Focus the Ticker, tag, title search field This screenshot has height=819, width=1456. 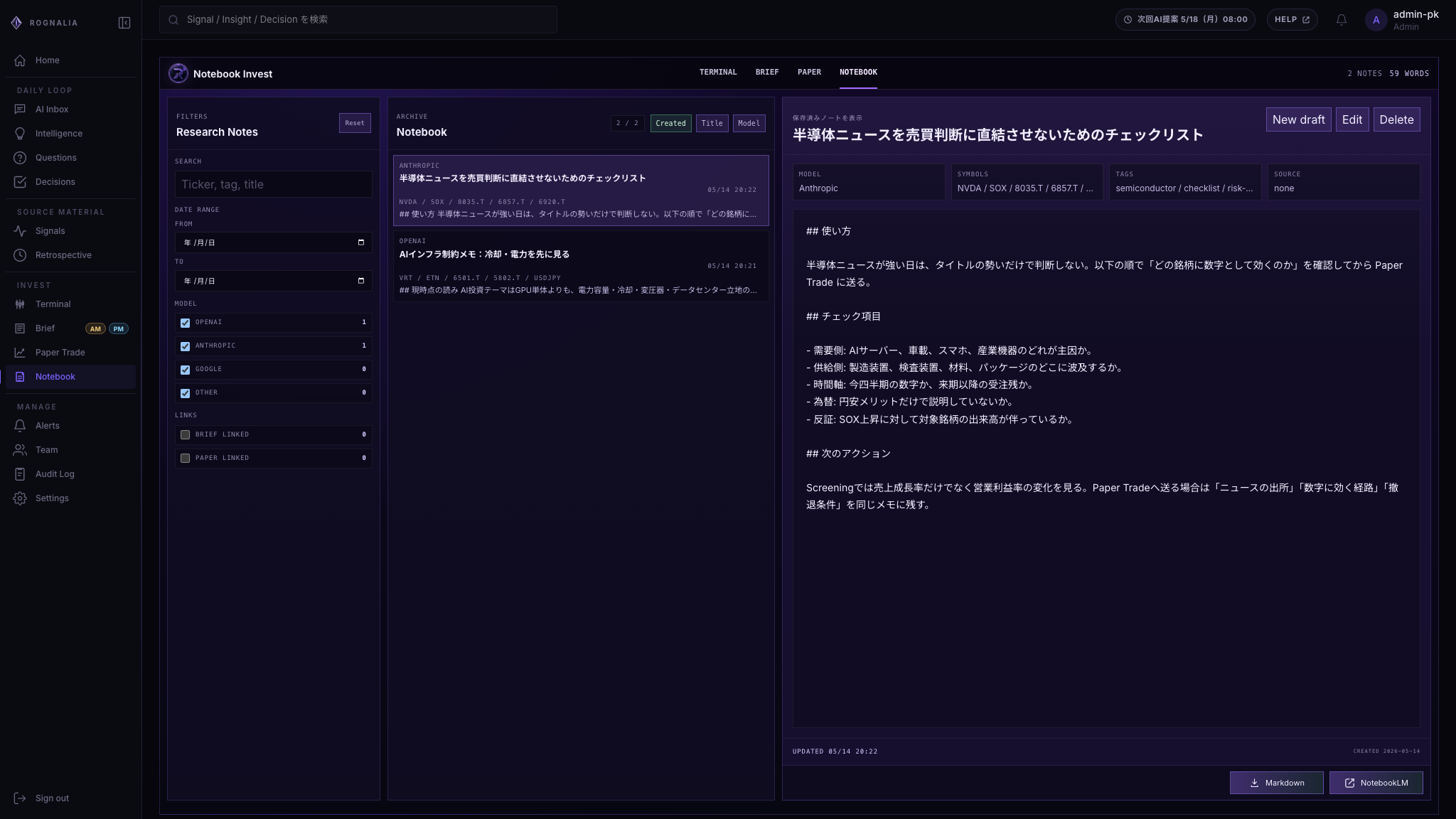click(274, 184)
